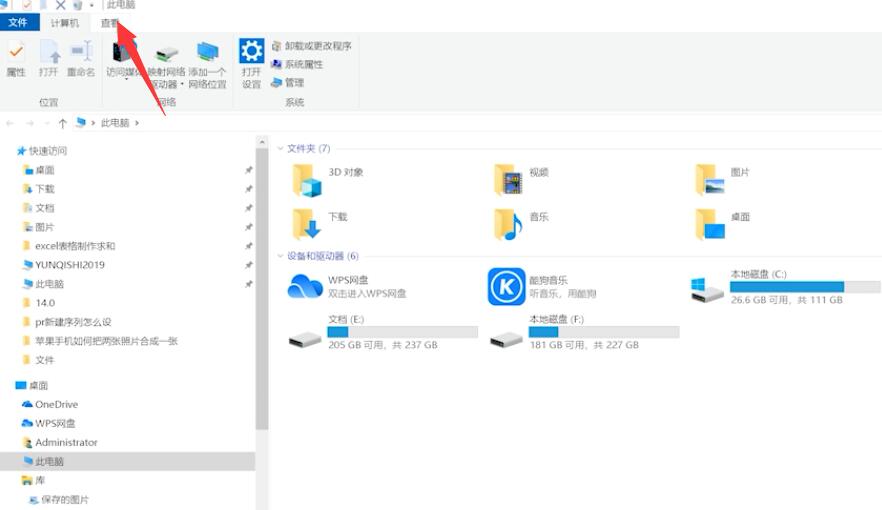Image resolution: width=882 pixels, height=510 pixels.
Task: Select the WPS网盘 cloud drive icon
Action: pyautogui.click(x=305, y=286)
